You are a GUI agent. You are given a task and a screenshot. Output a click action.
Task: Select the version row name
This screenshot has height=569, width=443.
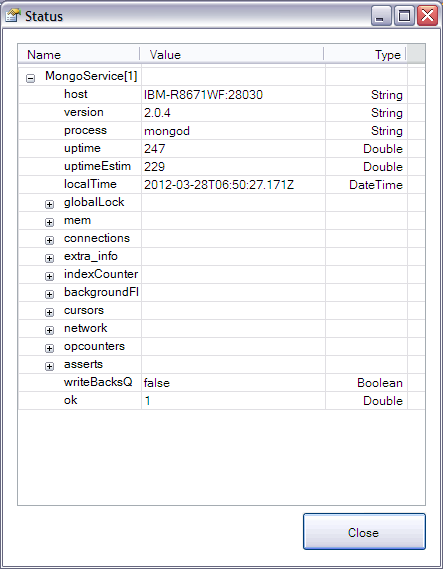click(84, 112)
